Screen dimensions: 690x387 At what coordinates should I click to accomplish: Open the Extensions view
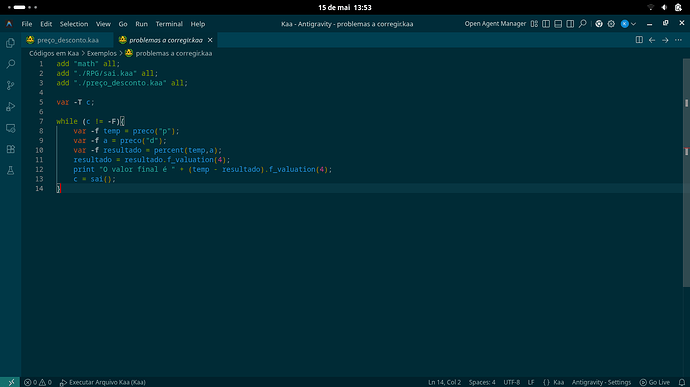tap(11, 149)
